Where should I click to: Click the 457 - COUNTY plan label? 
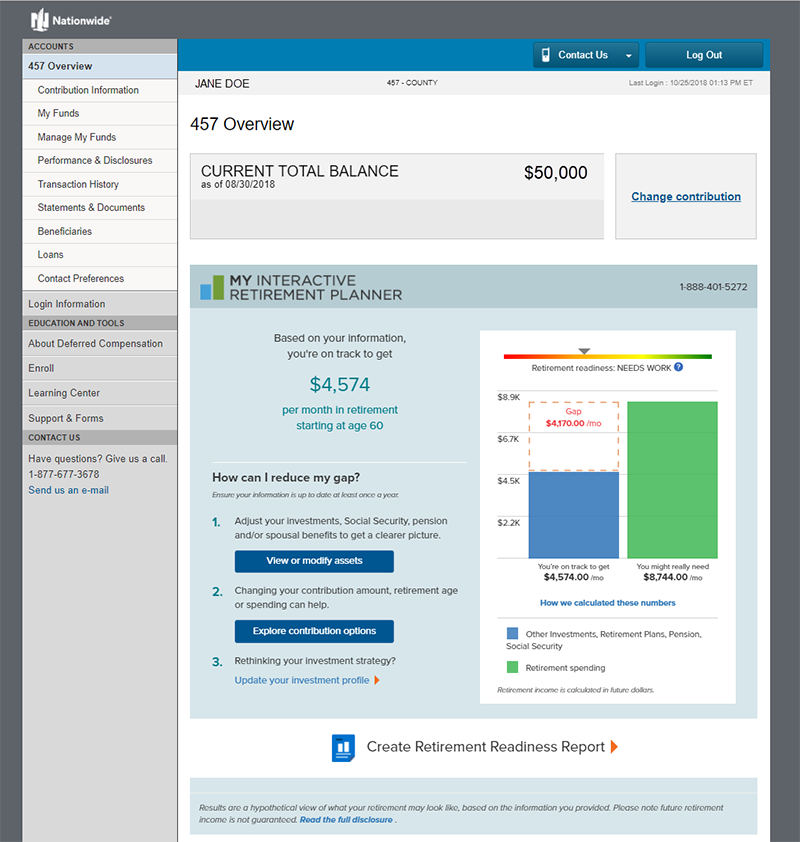(x=412, y=83)
